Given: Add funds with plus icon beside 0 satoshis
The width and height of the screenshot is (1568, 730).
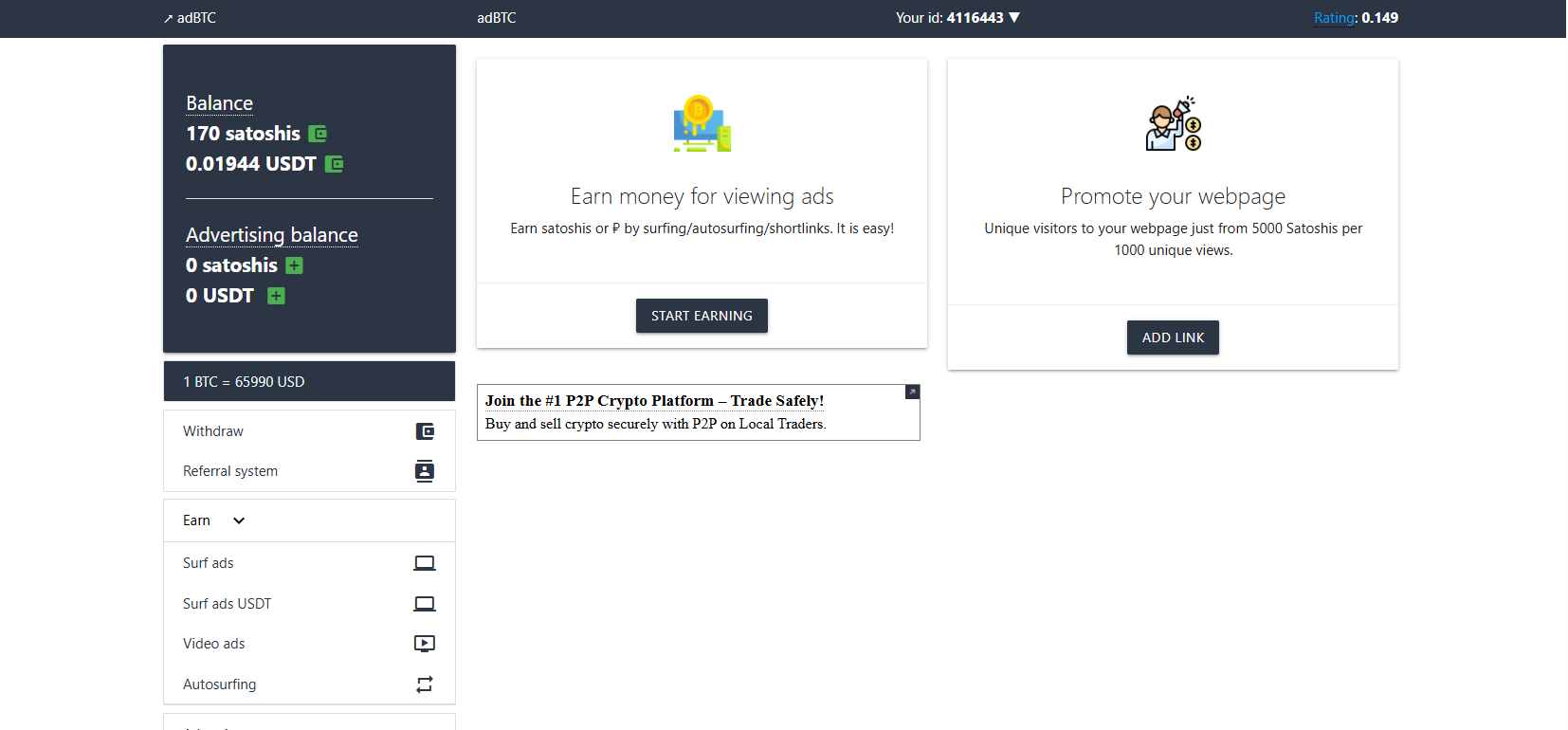Looking at the screenshot, I should [x=295, y=265].
